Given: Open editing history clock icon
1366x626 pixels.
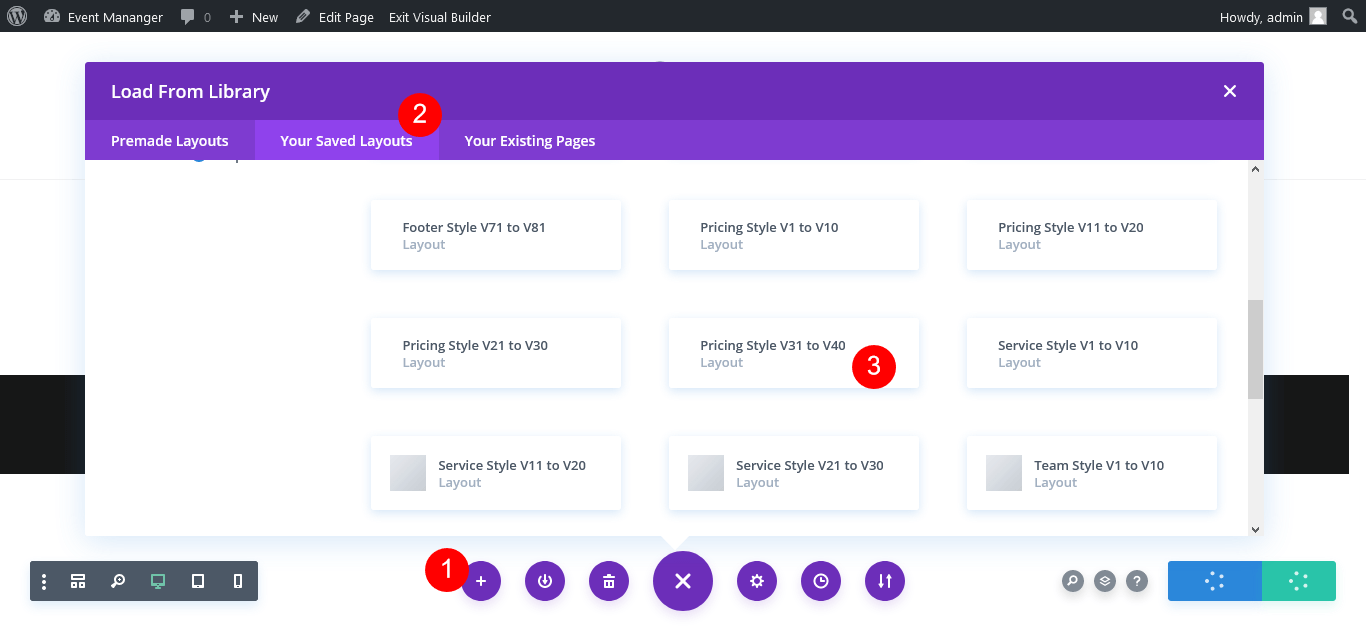Looking at the screenshot, I should pyautogui.click(x=821, y=581).
